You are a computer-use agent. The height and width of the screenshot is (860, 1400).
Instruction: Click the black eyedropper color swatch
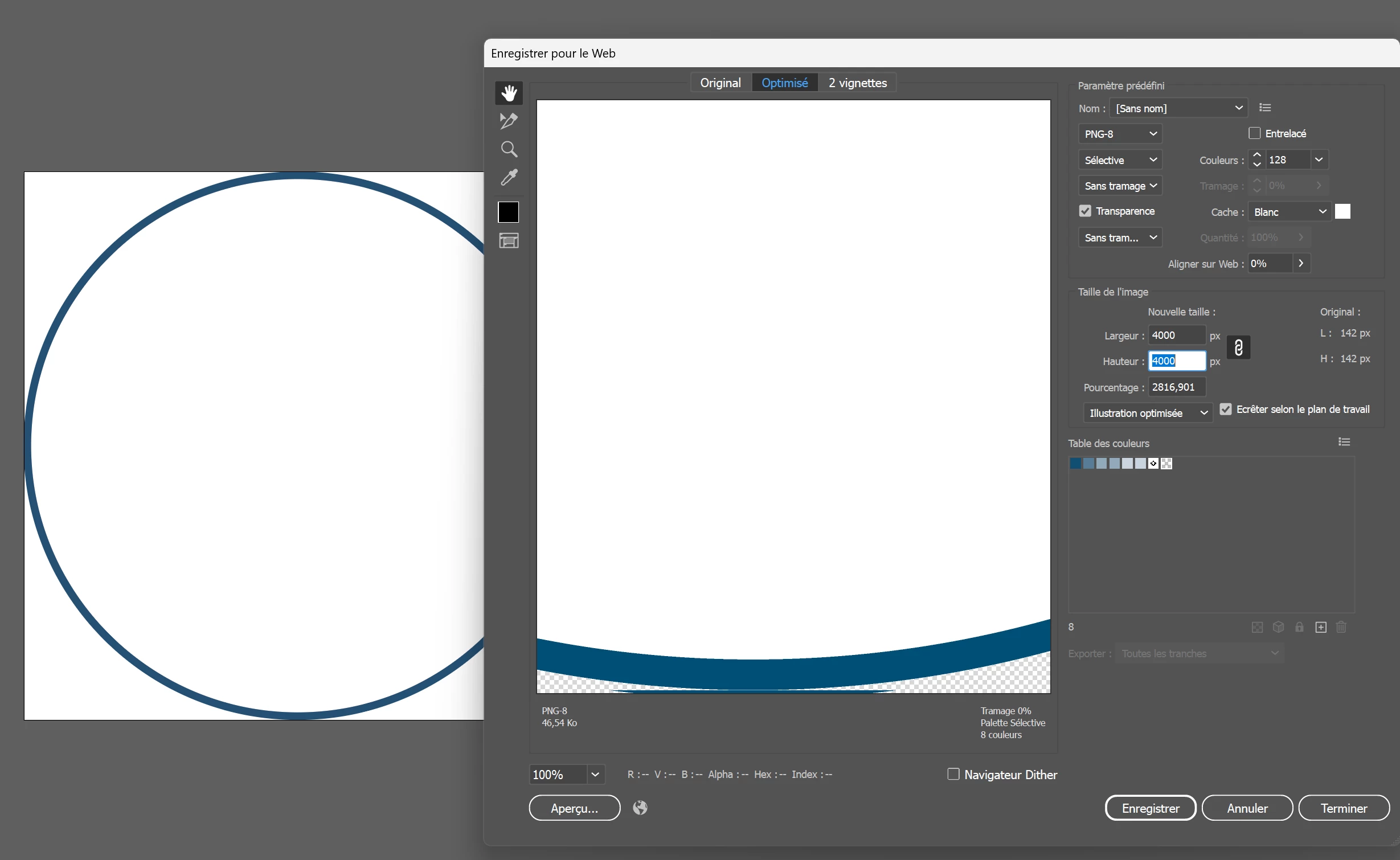click(x=509, y=212)
